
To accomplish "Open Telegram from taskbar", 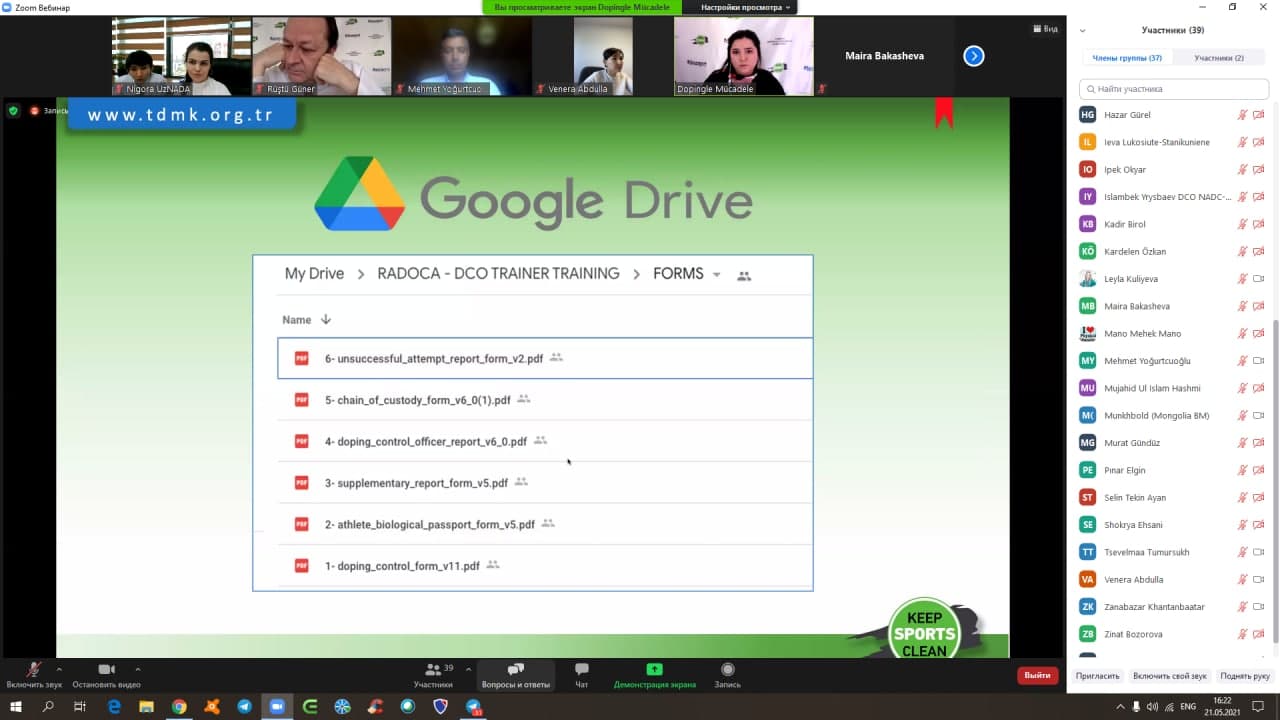I will (x=244, y=707).
